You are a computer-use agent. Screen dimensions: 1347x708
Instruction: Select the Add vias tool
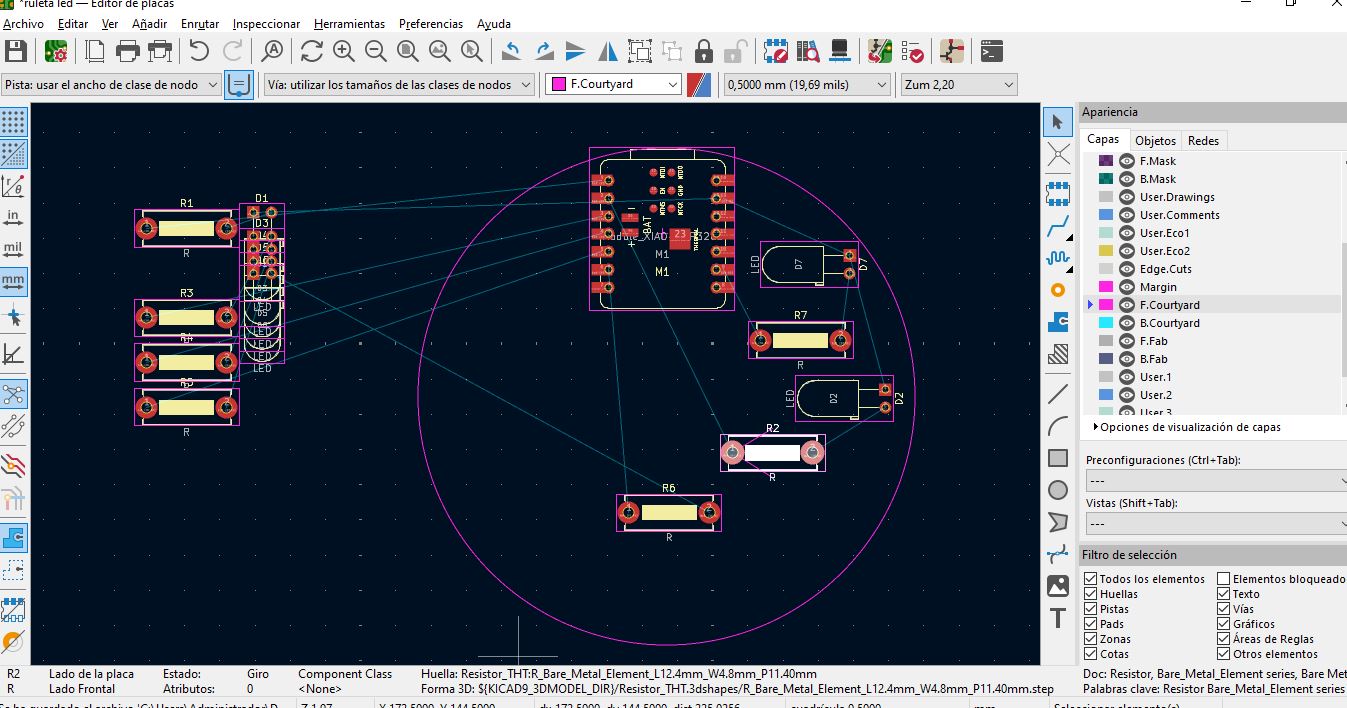click(x=1057, y=290)
